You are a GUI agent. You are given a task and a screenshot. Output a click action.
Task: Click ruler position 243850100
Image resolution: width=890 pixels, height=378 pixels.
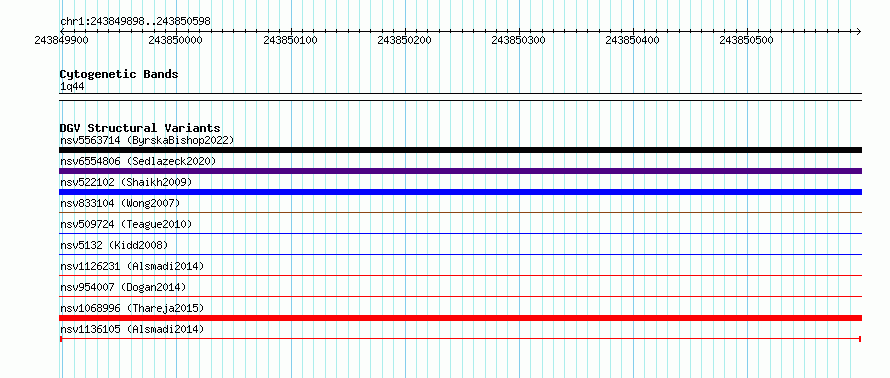tap(291, 41)
